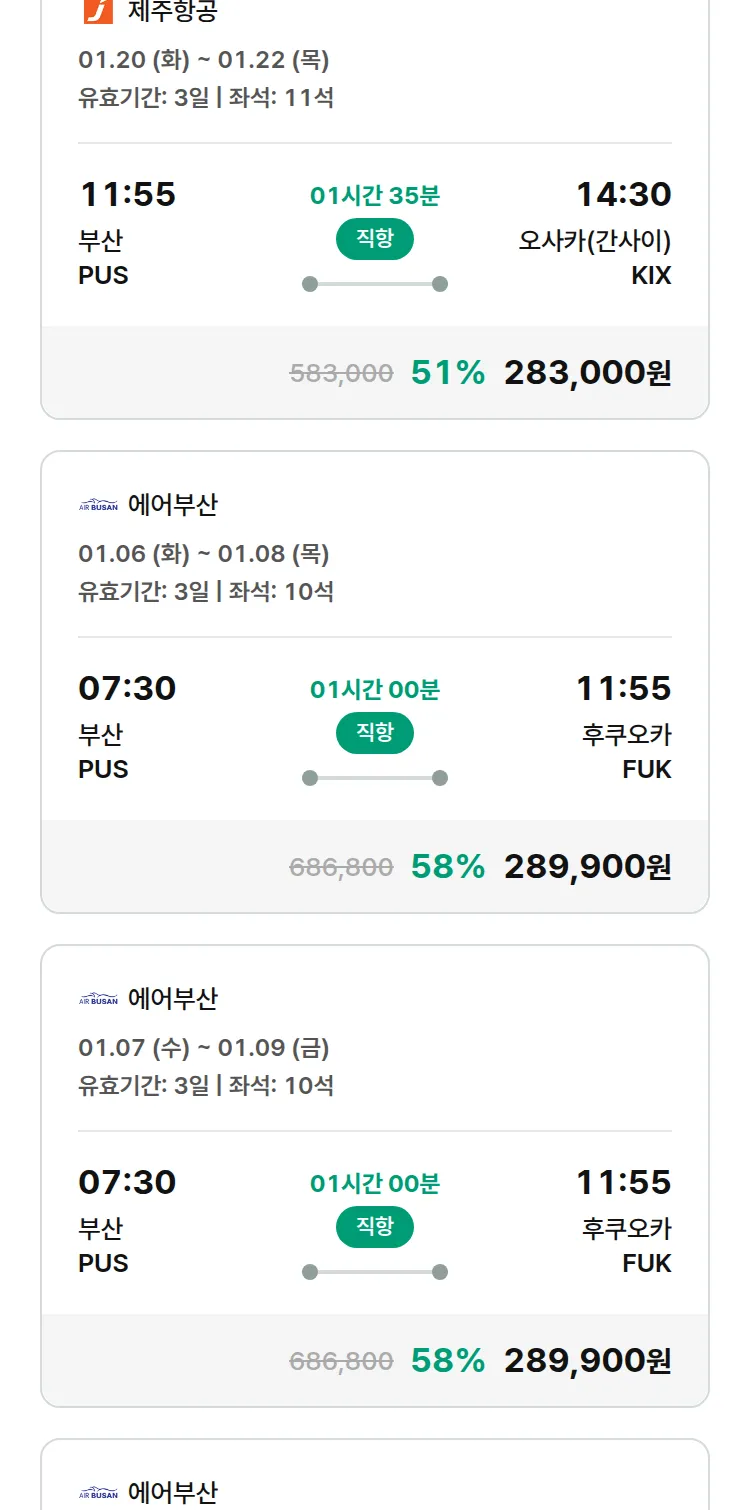
Task: Tap the 직항 badge on the 01.06 Fukuoka flight
Action: (x=374, y=733)
